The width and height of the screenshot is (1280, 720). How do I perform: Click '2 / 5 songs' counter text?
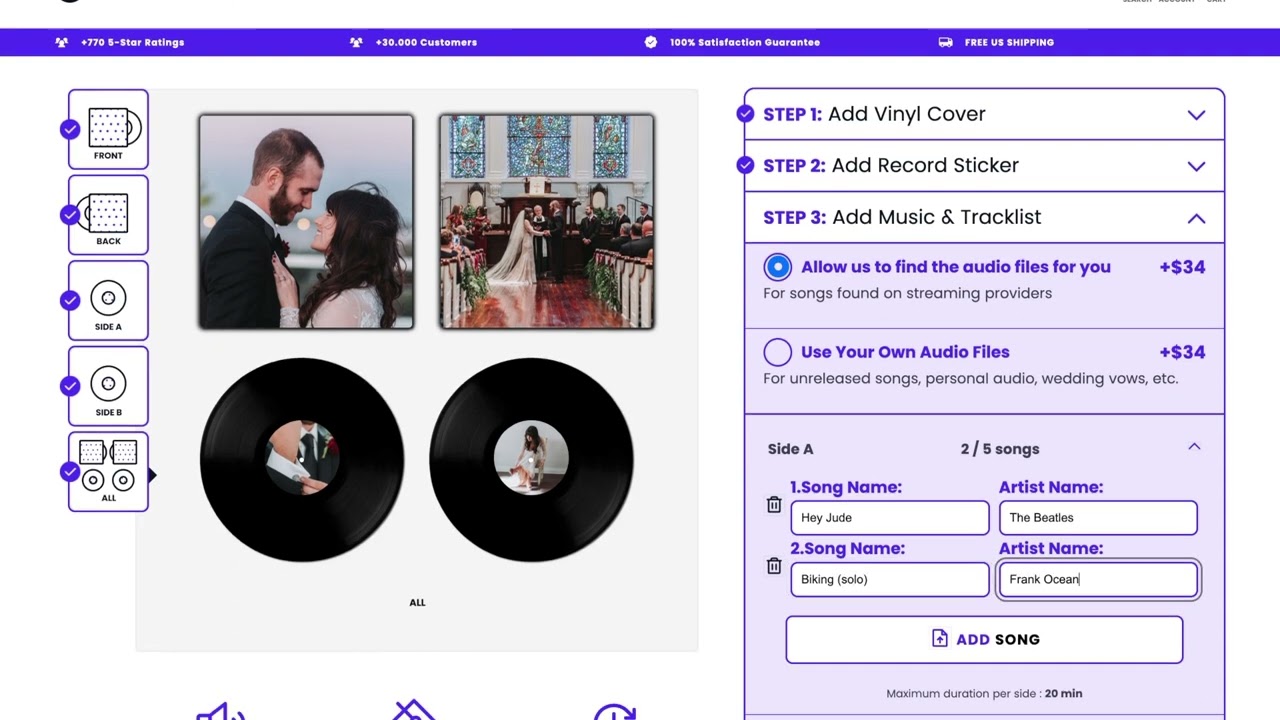click(x=1000, y=449)
